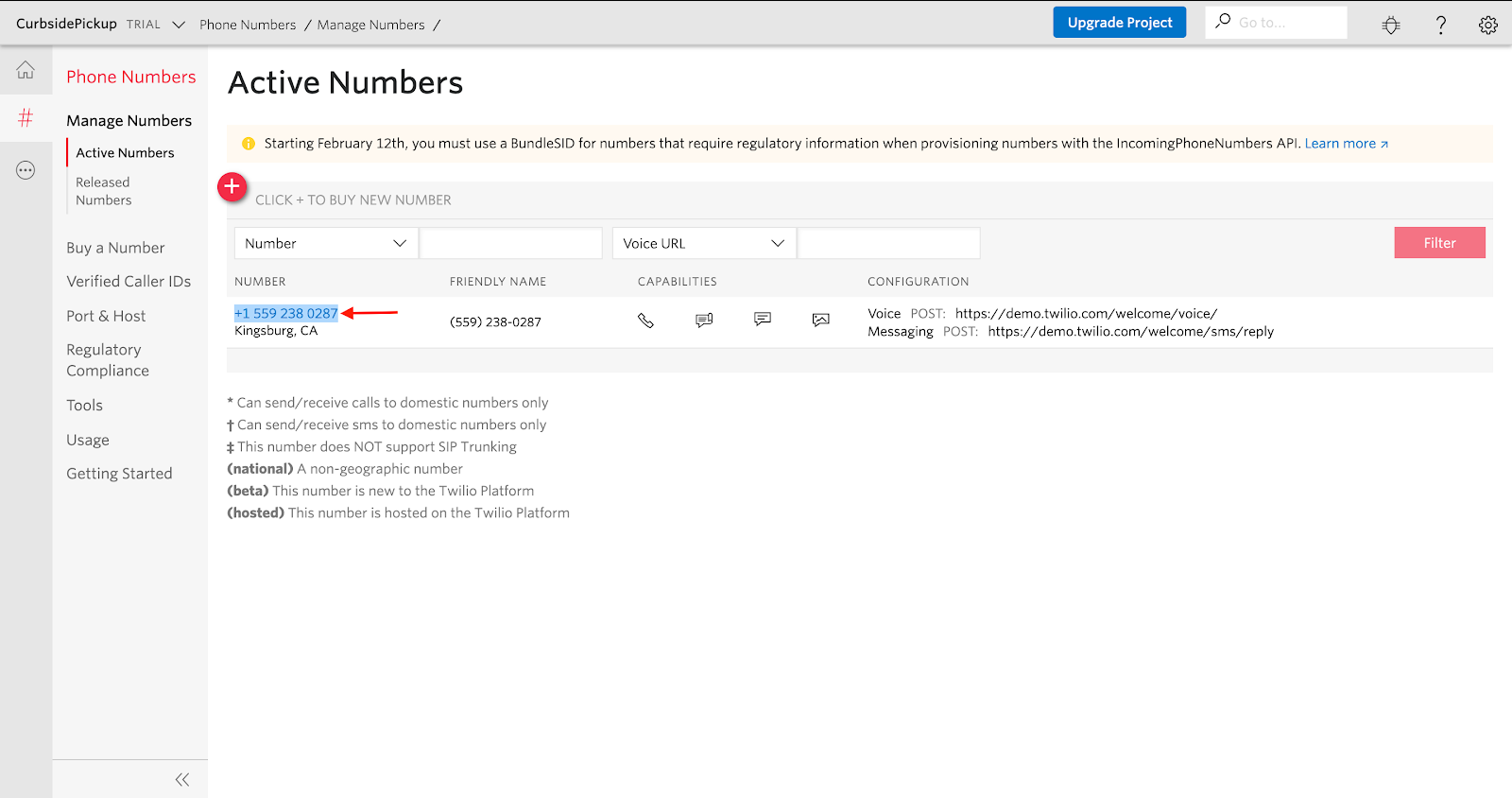1512x798 pixels.
Task: Open Getting Started in sidebar
Action: point(119,474)
